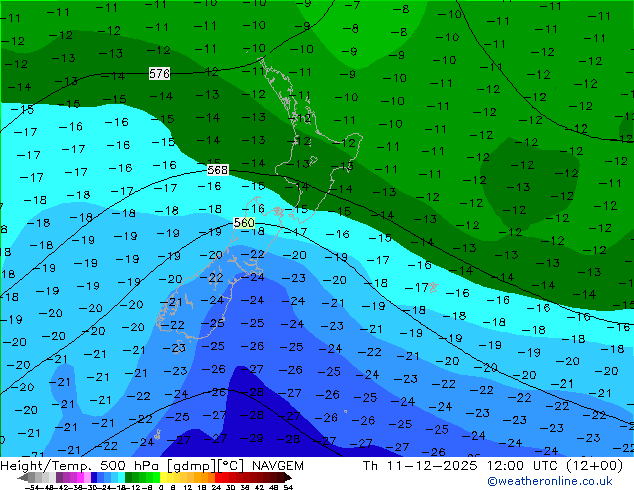This screenshot has height=490, width=634.
Task: Click the -29 temperature value on map
Action: (x=251, y=438)
